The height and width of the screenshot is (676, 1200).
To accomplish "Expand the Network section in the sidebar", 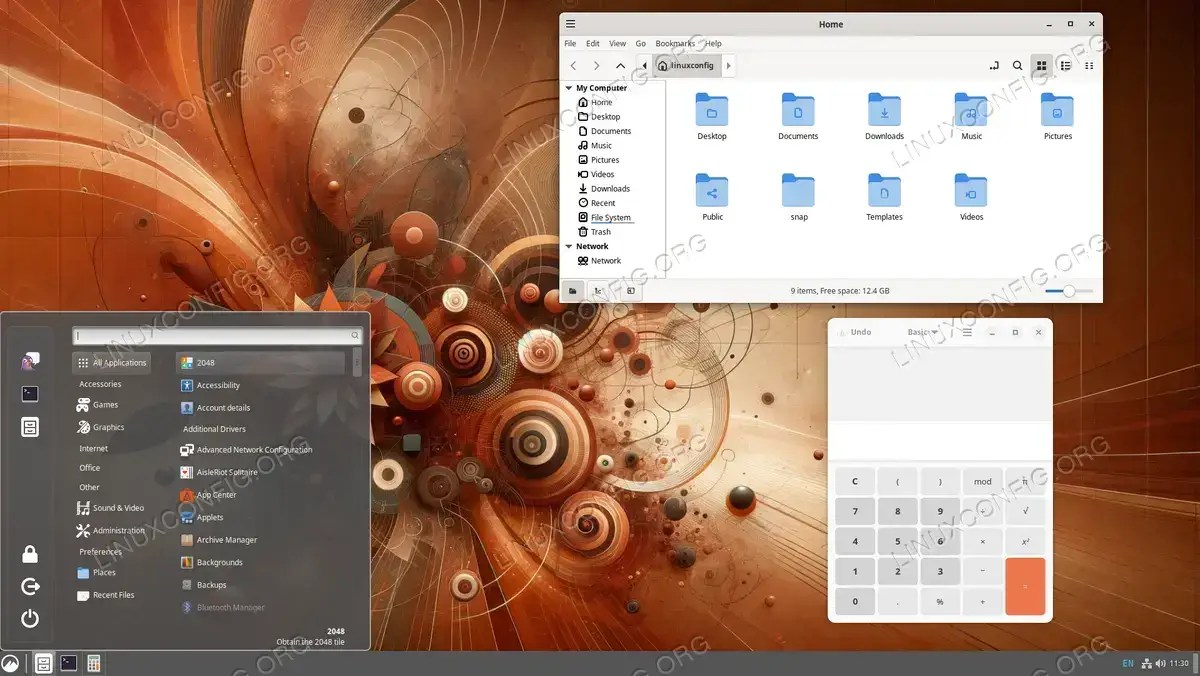I will point(570,246).
